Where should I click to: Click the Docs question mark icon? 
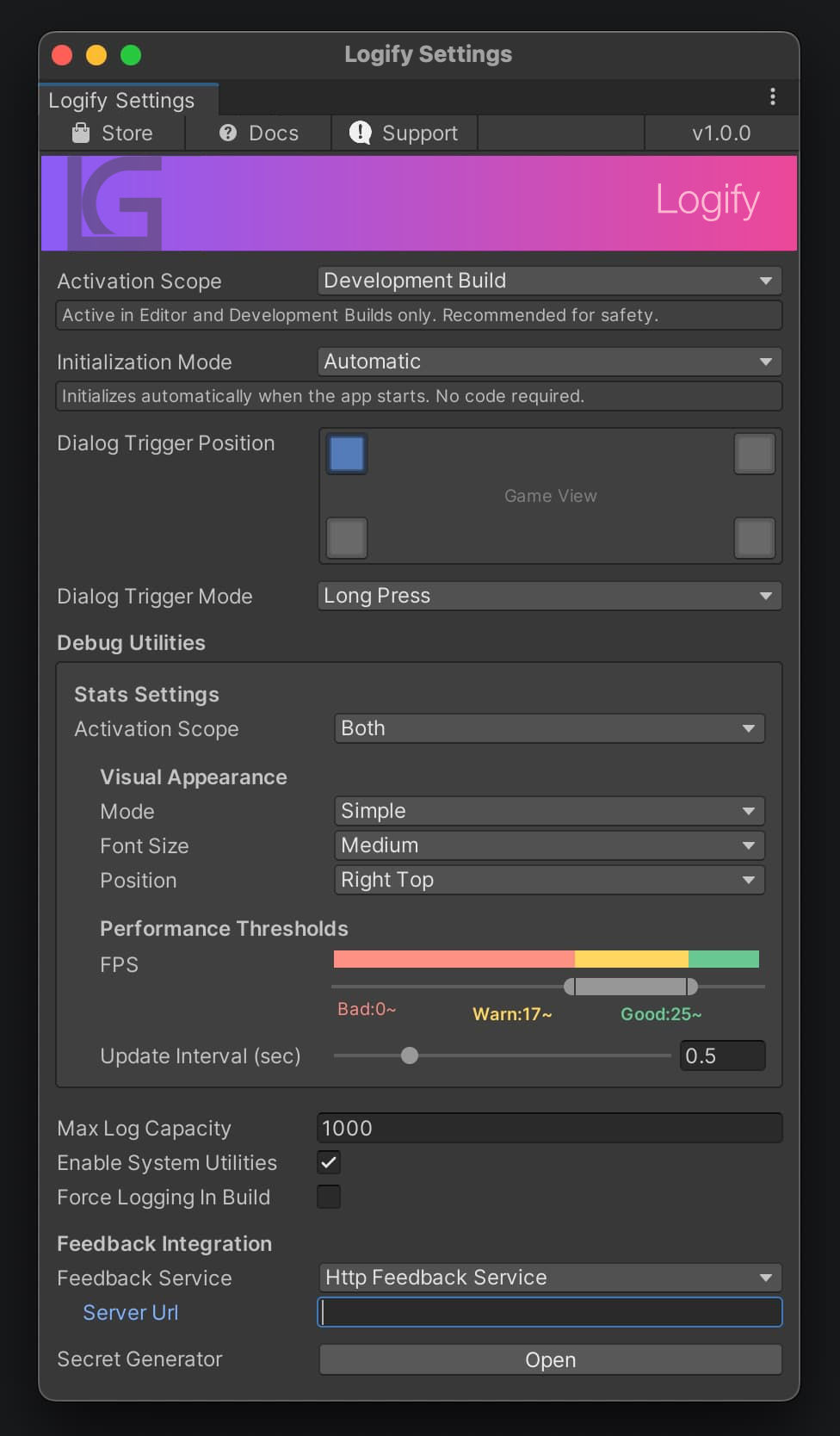[x=228, y=133]
